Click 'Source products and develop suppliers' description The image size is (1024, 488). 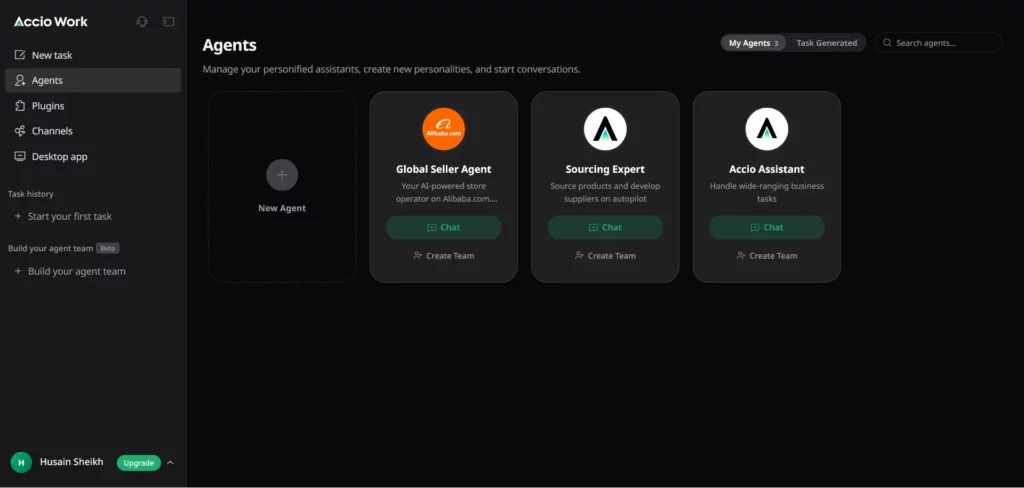point(605,192)
